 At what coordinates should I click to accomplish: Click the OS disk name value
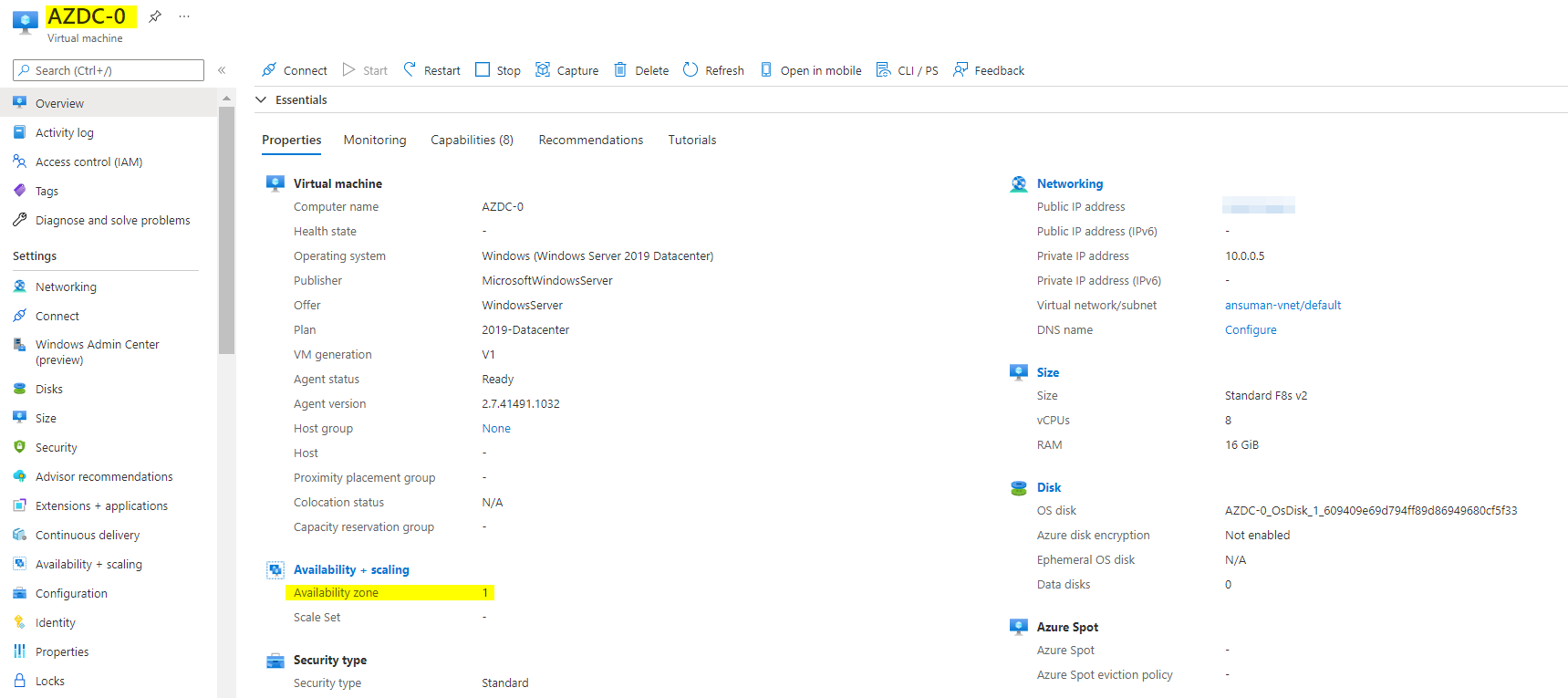[1371, 511]
